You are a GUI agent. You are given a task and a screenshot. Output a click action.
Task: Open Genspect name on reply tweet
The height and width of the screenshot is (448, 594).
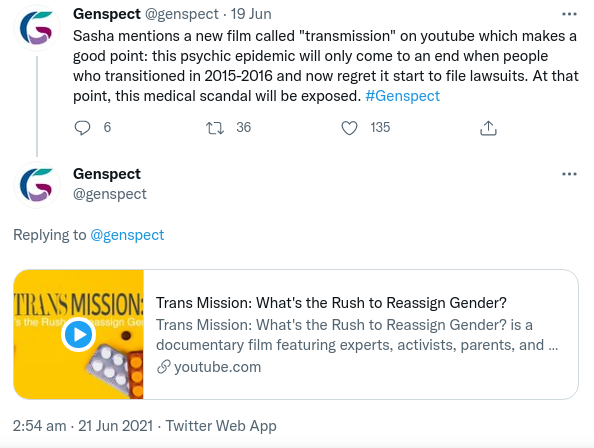[x=106, y=174]
